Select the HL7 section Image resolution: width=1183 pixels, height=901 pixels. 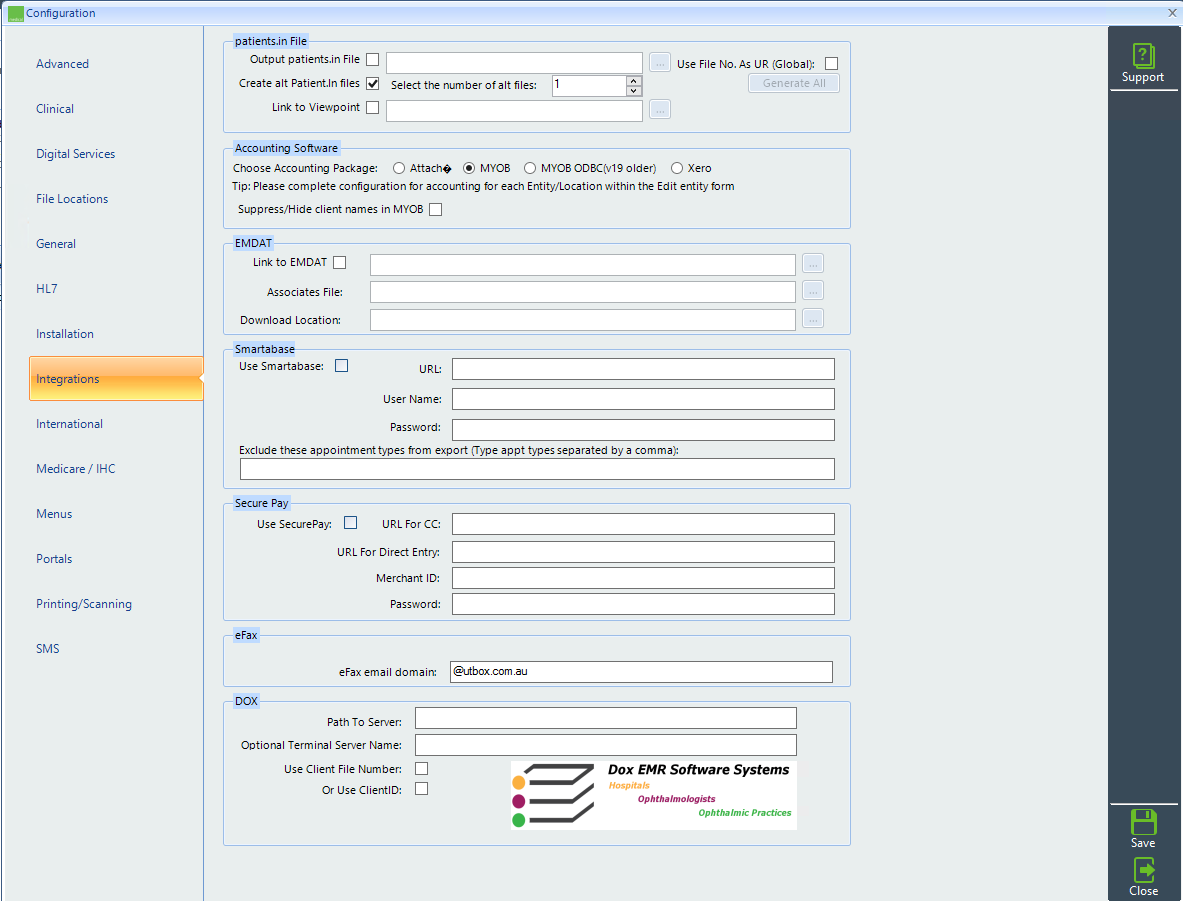click(x=47, y=289)
